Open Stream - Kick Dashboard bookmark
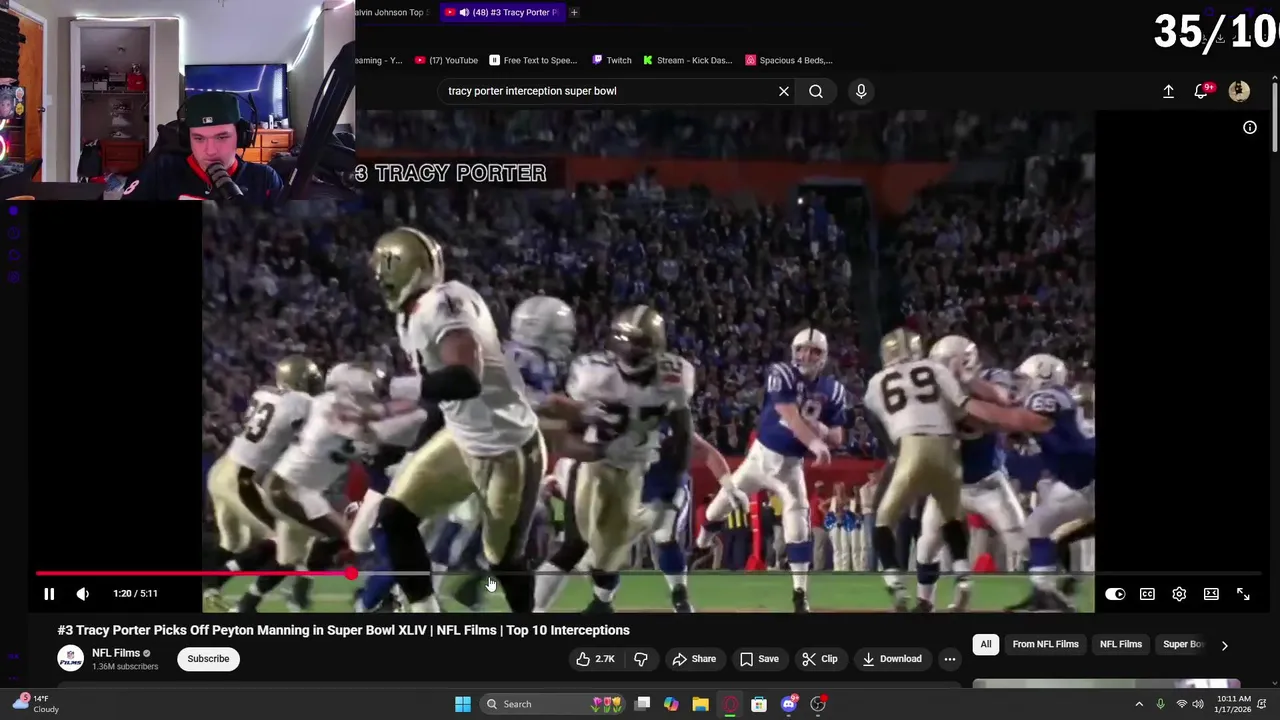The height and width of the screenshot is (720, 1280). click(688, 60)
